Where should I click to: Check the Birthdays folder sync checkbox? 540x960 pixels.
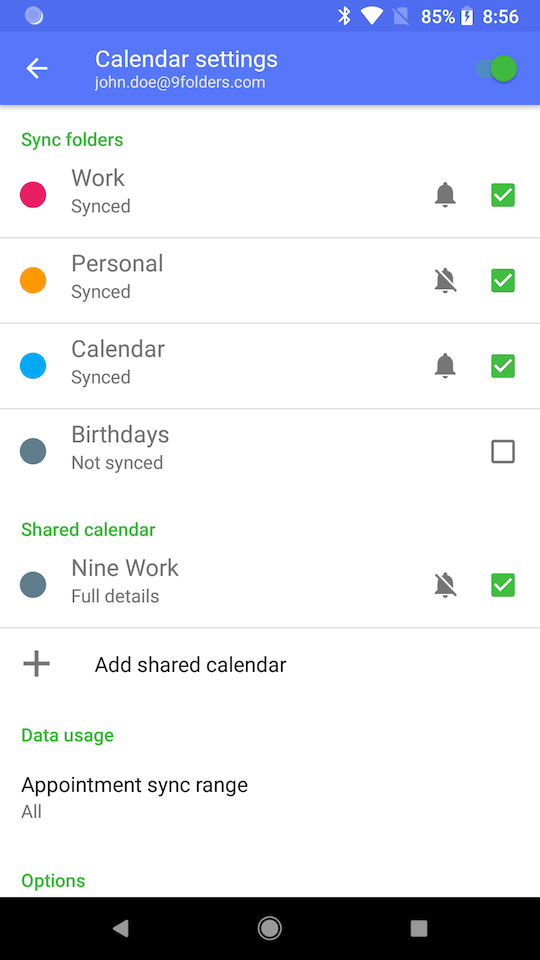[503, 452]
